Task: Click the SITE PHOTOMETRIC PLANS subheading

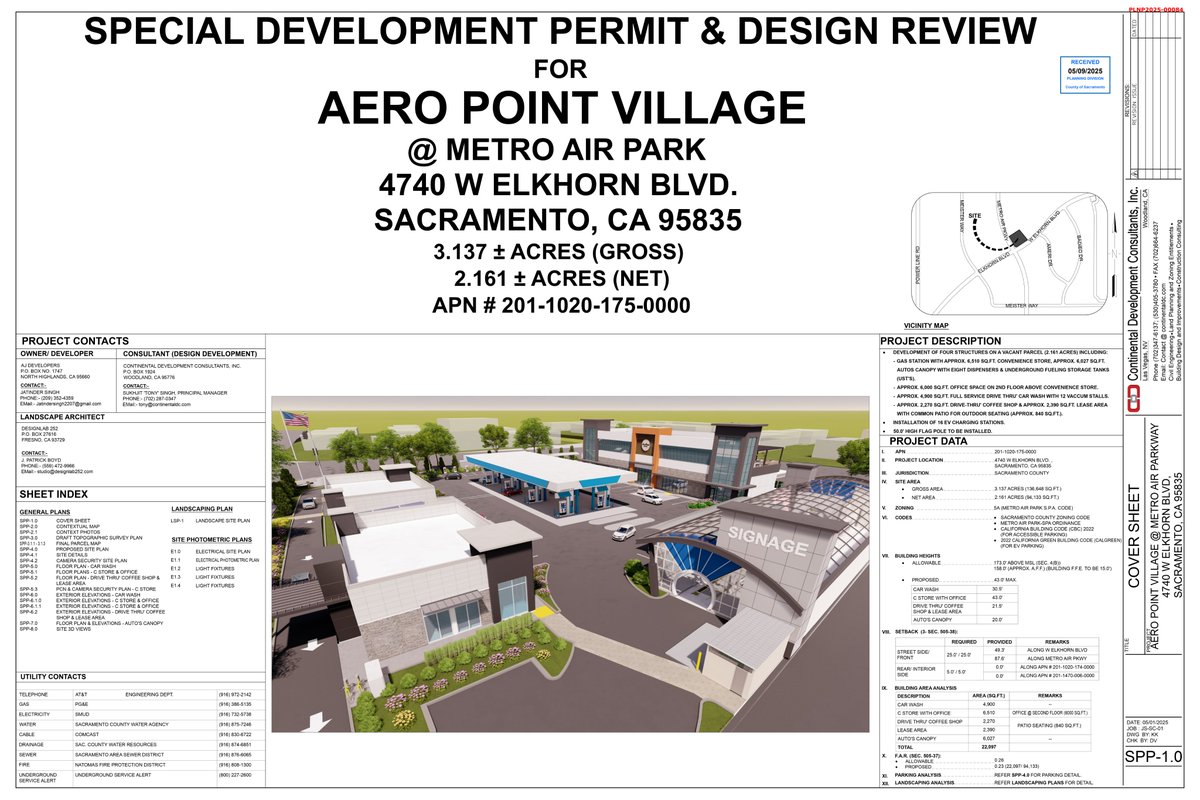Action: (211, 539)
